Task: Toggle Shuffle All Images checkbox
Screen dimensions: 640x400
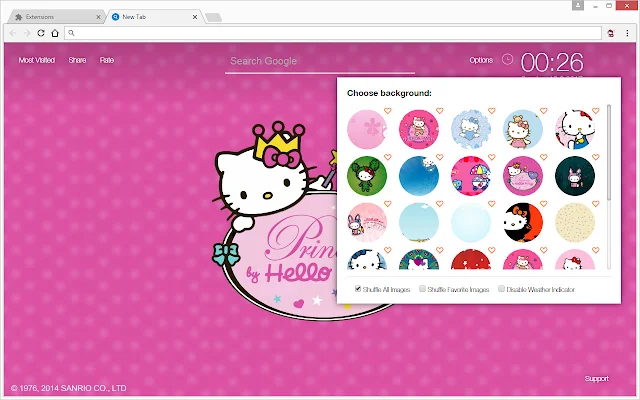Action: pyautogui.click(x=358, y=289)
